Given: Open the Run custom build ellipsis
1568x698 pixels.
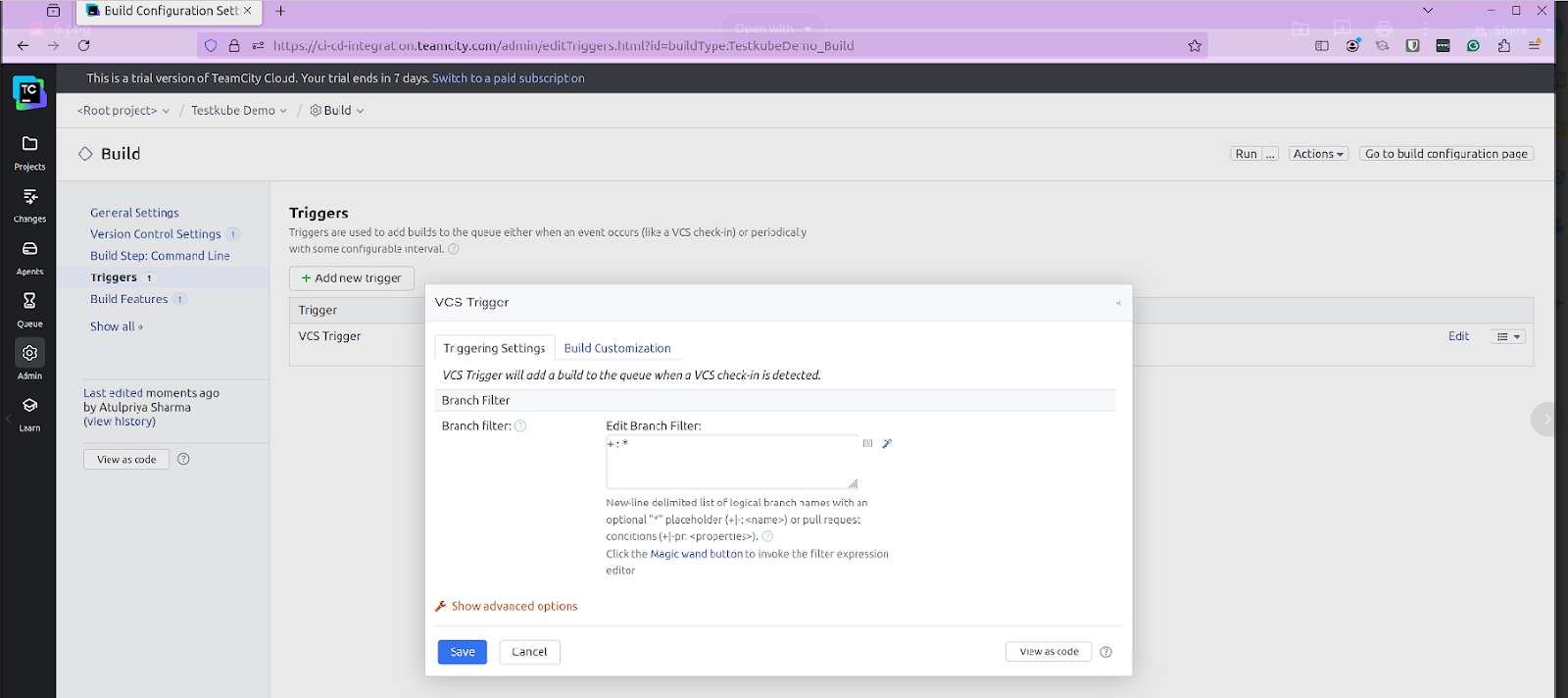Looking at the screenshot, I should (1270, 154).
